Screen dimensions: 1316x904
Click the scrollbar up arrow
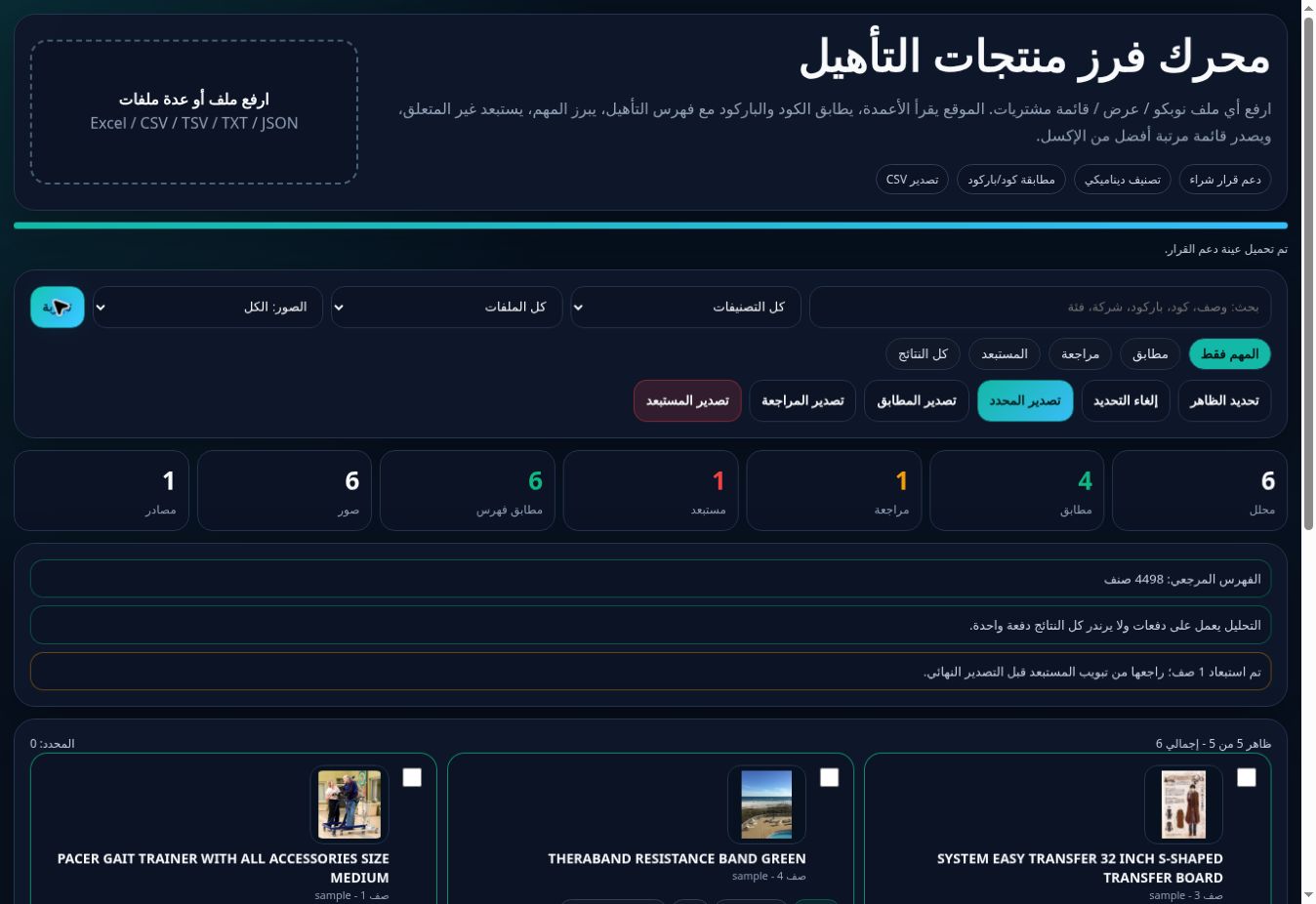1308,8
